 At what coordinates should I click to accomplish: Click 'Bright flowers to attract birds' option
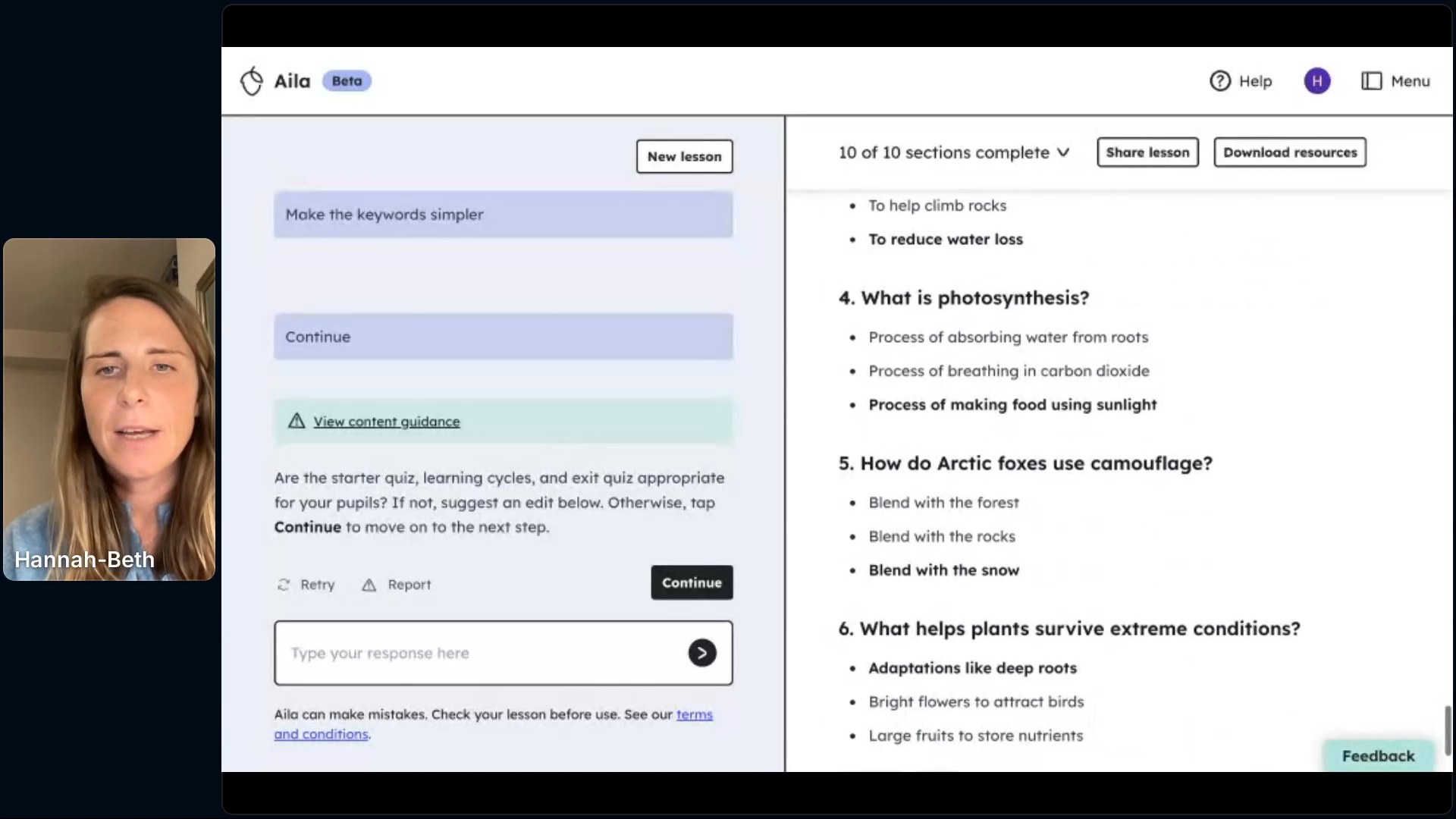[x=976, y=702]
